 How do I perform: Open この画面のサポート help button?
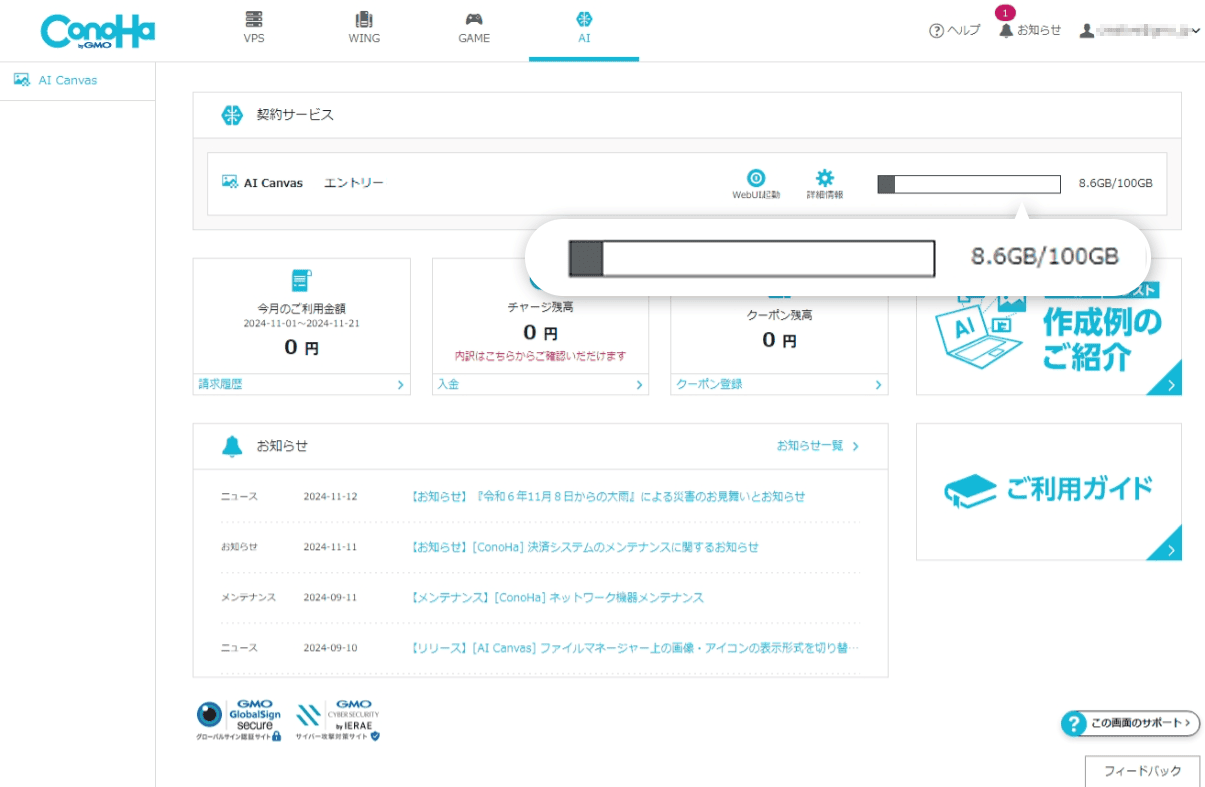[x=1130, y=723]
